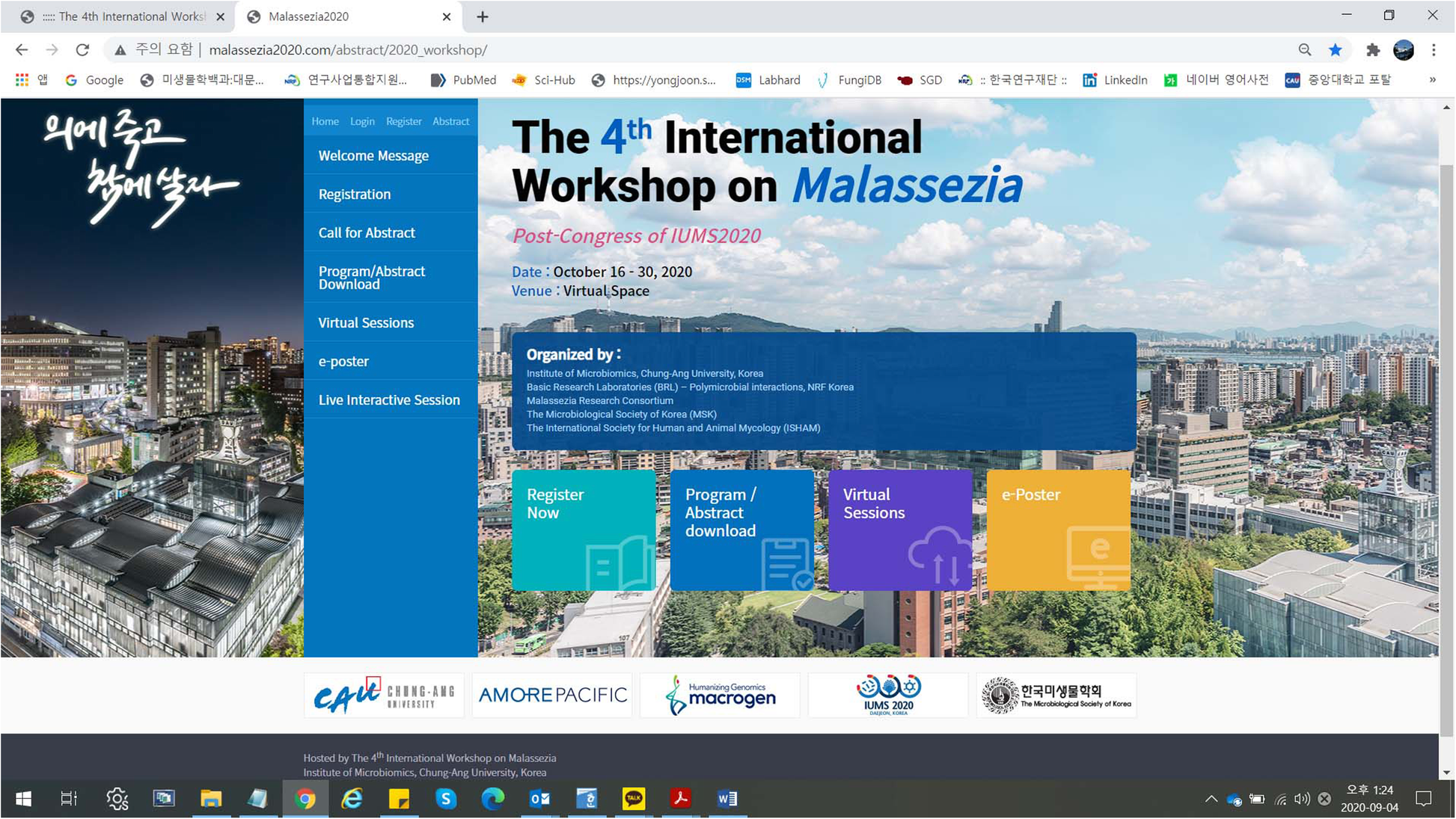Open Internet Explorer on the taskbar
The height and width of the screenshot is (819, 1456).
click(x=352, y=799)
